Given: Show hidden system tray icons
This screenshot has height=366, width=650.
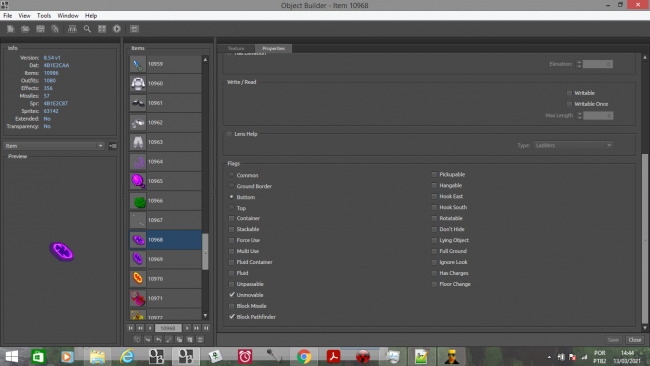Looking at the screenshot, I should pos(549,357).
